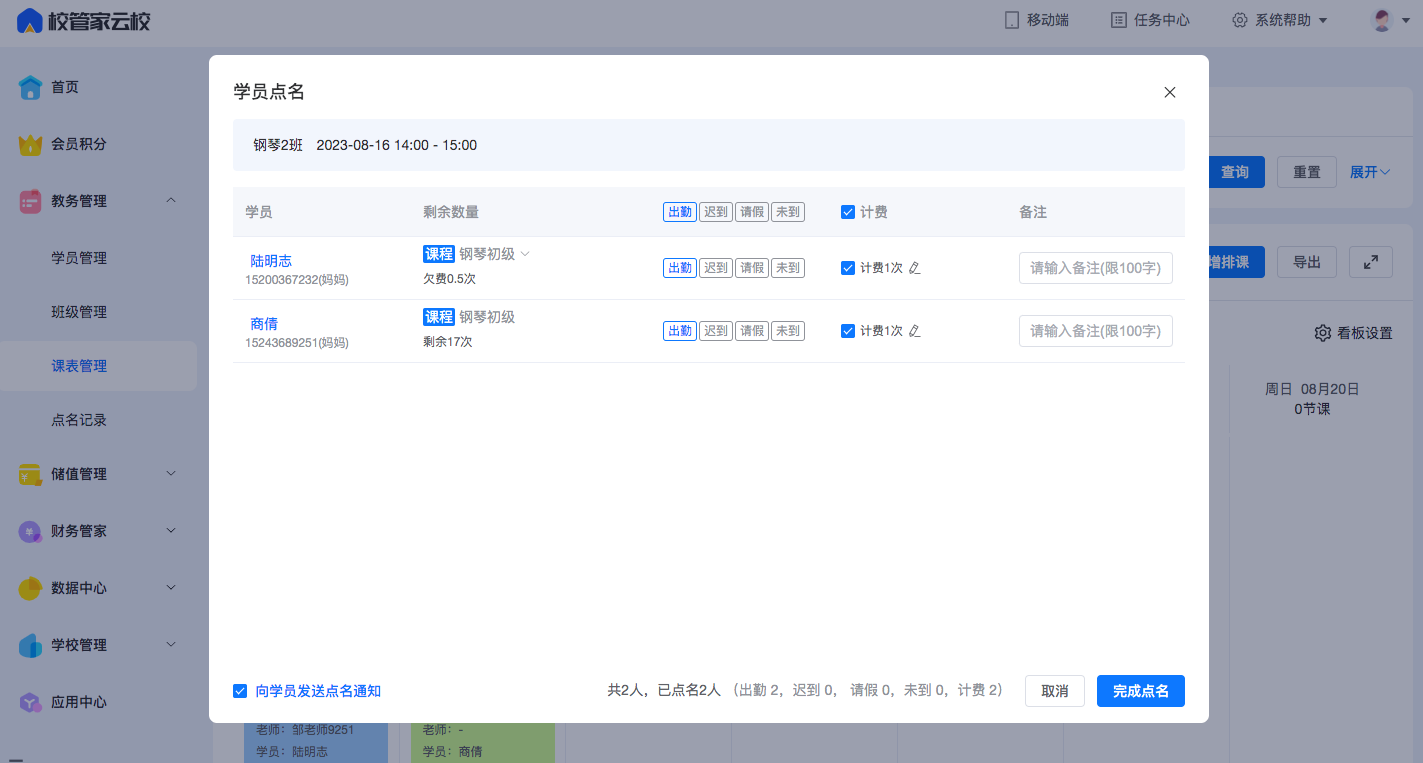Click remark input for 陆明志
This screenshot has height=763, width=1423.
point(1096,268)
